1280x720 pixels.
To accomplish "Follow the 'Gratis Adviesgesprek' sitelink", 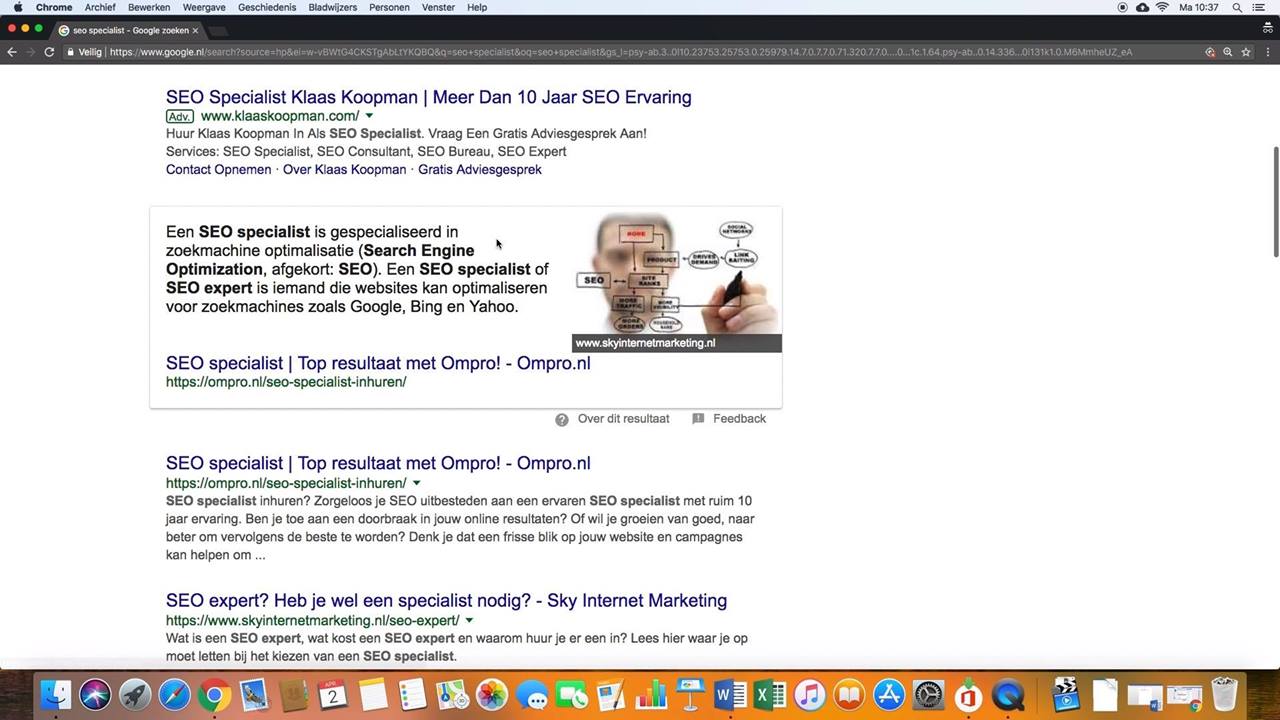I will point(480,170).
